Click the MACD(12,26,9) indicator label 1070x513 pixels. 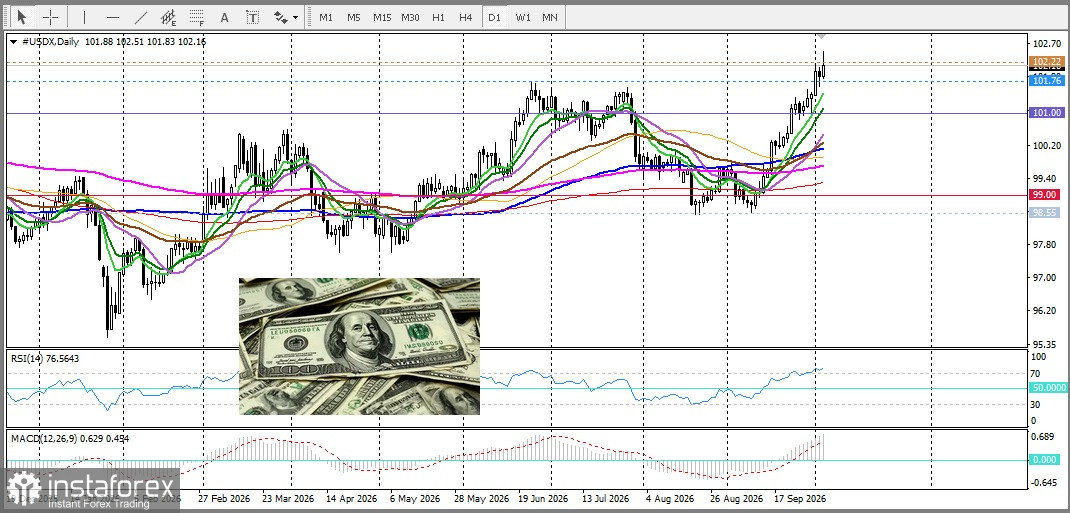70,439
